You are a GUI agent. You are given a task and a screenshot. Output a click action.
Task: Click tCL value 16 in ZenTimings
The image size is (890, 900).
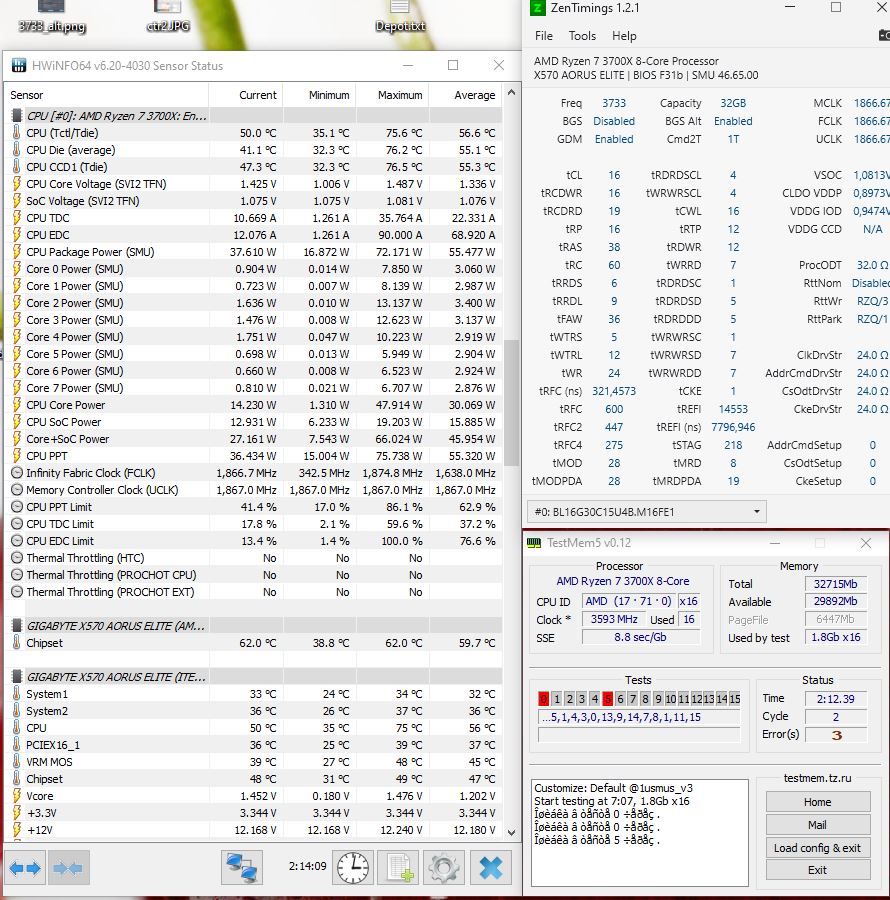click(x=614, y=175)
